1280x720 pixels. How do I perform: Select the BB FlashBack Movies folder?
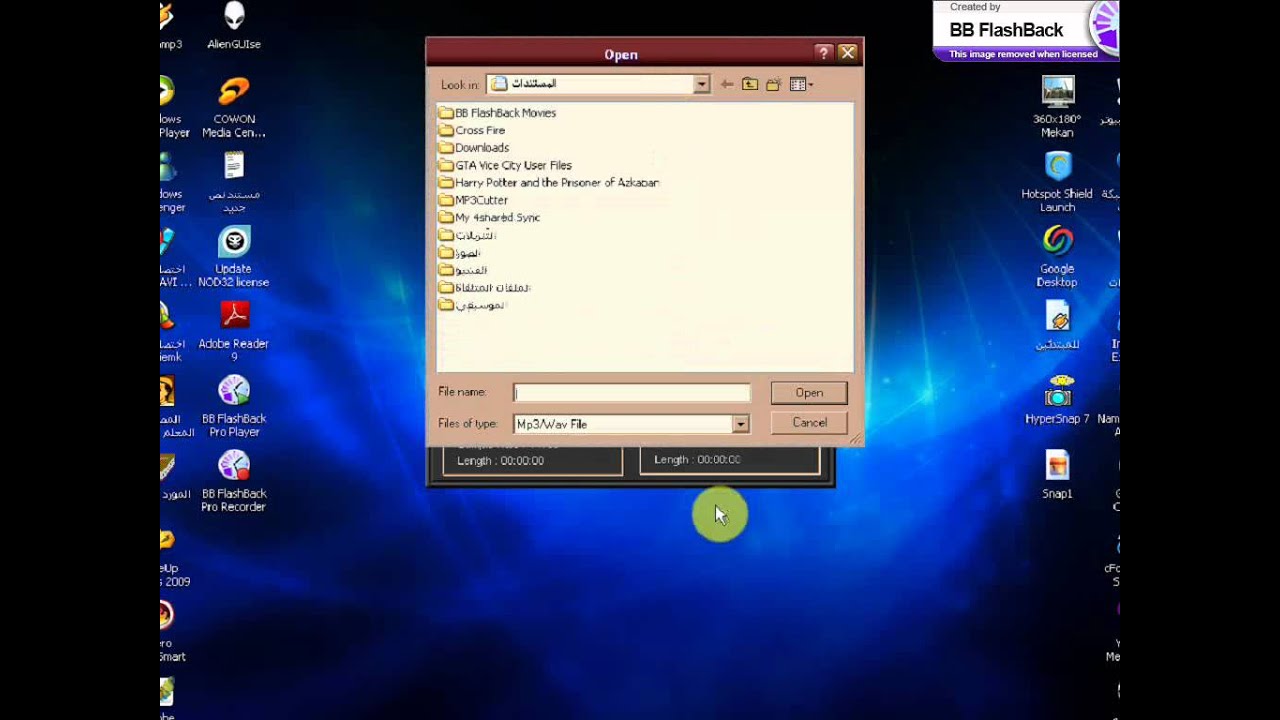click(497, 113)
